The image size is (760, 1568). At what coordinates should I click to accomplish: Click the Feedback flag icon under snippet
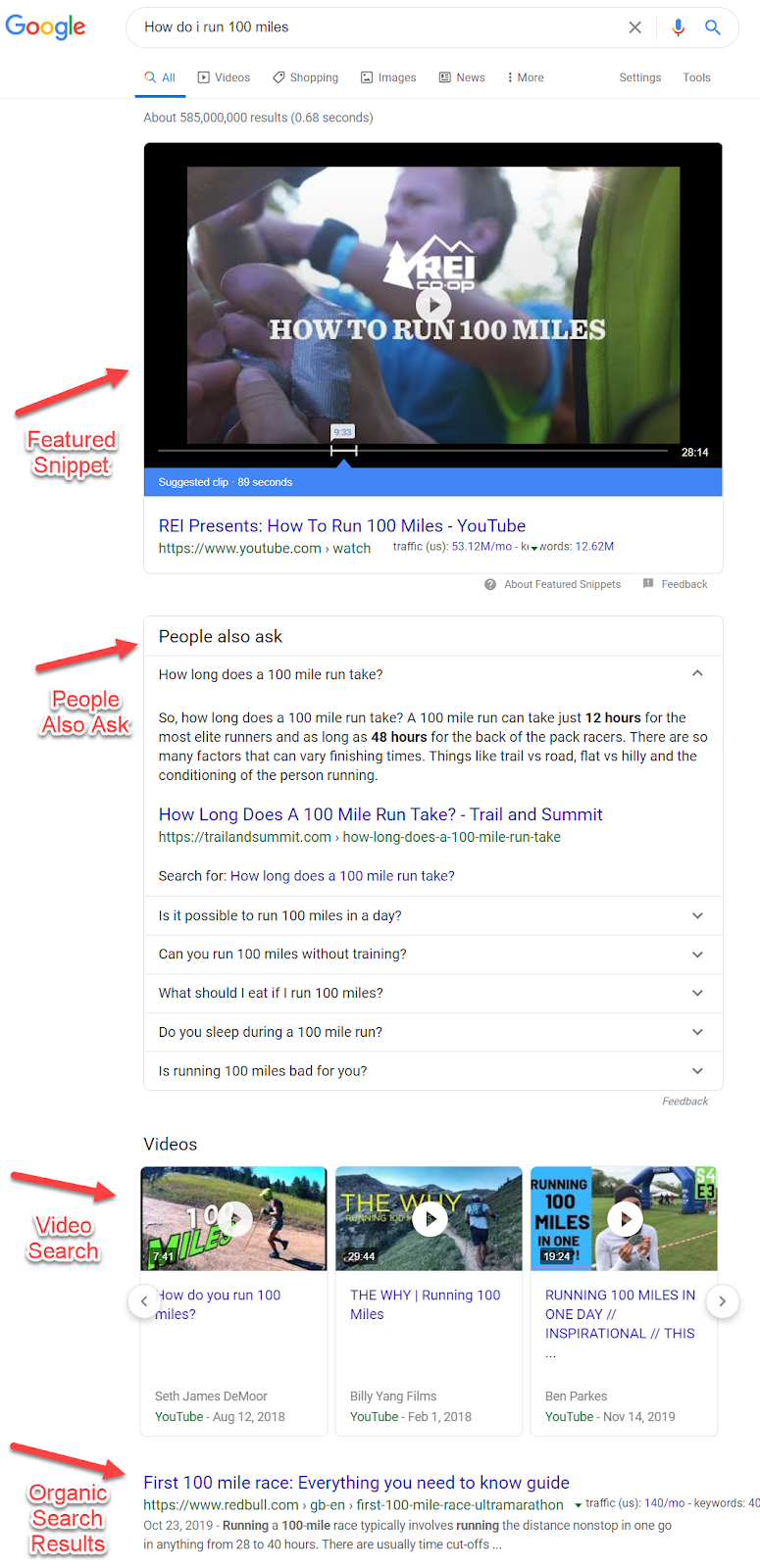pyautogui.click(x=648, y=583)
